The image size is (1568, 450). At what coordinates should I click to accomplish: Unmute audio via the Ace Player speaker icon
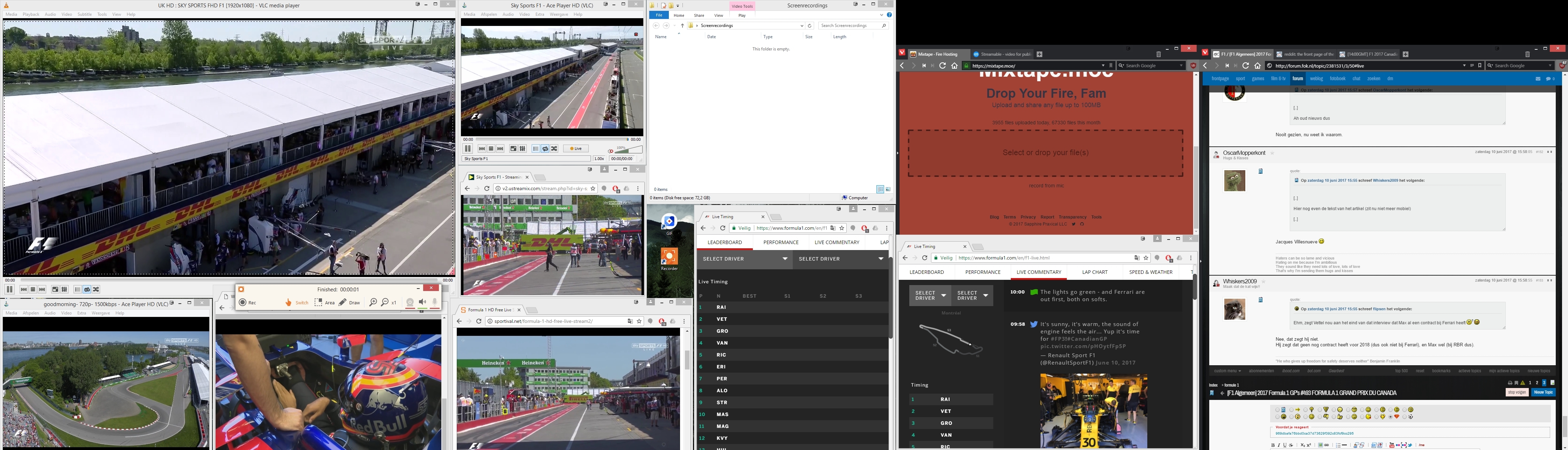point(610,151)
